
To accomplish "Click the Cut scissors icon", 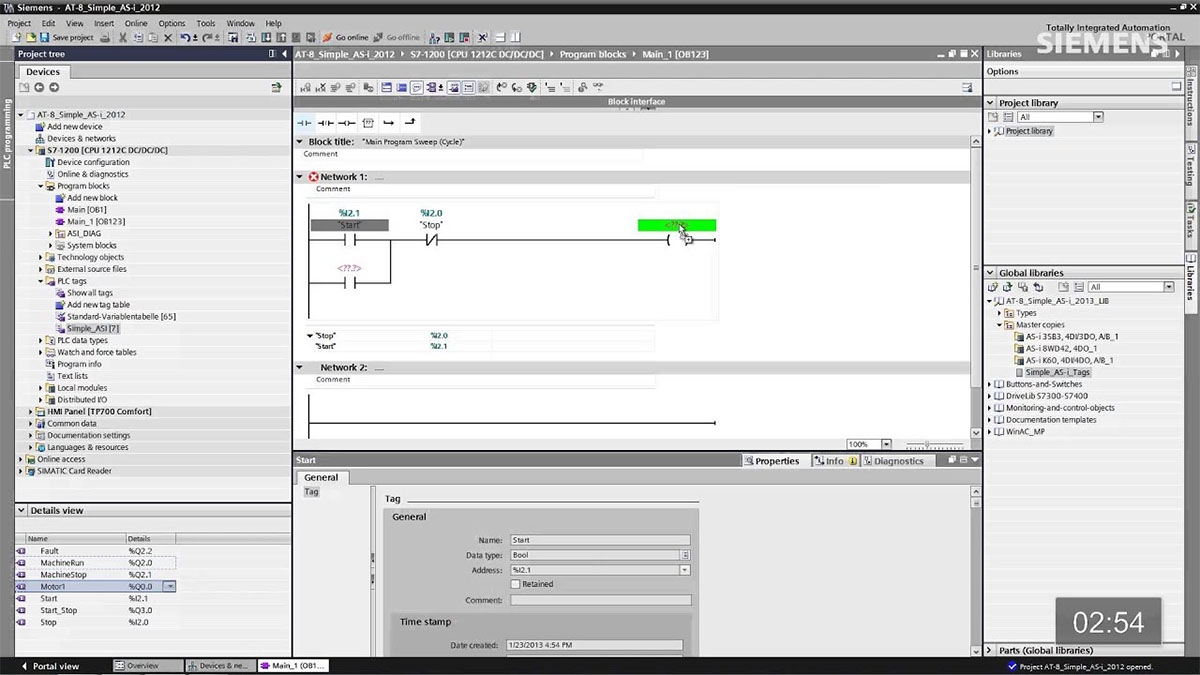I will [123, 37].
